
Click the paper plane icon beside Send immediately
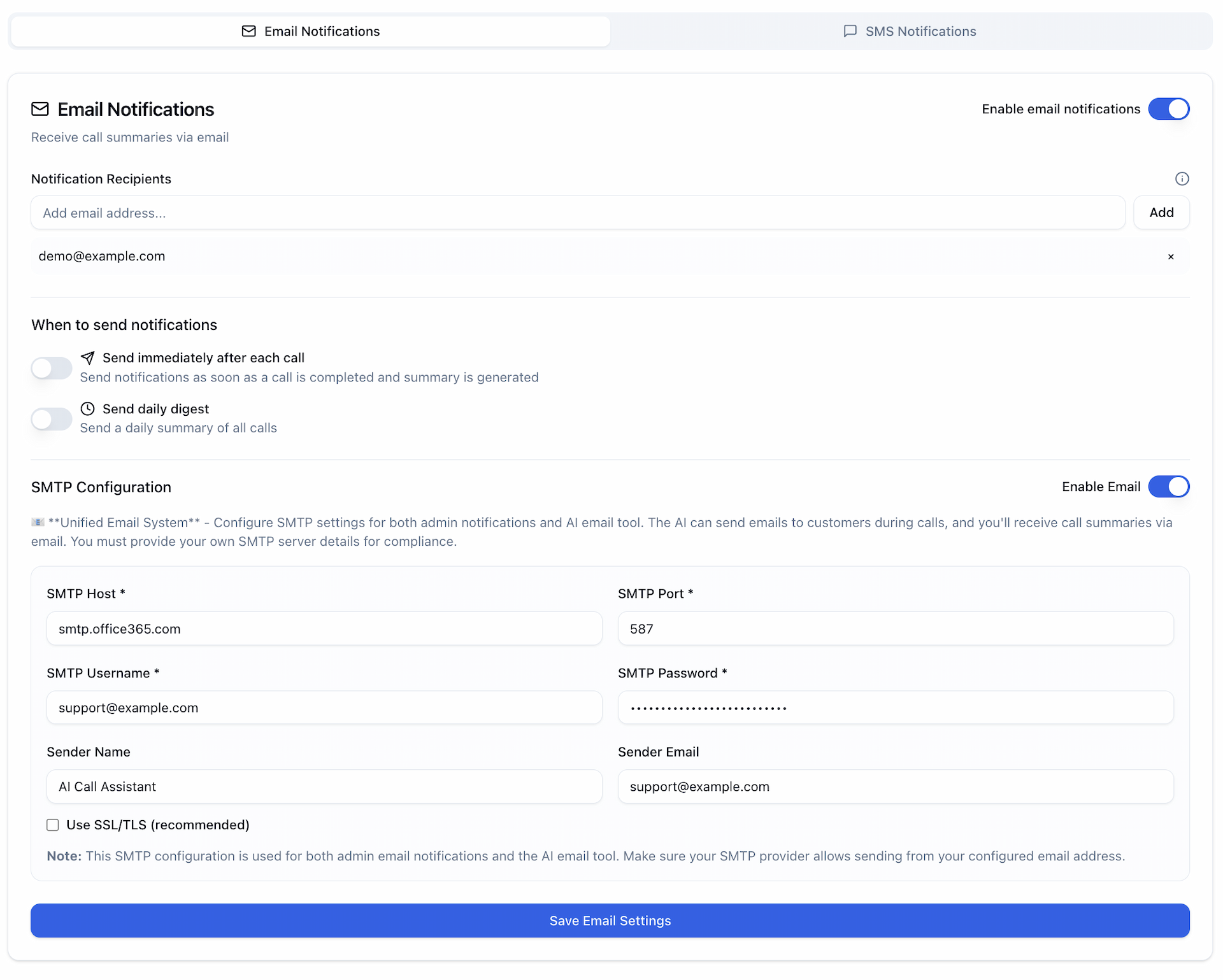point(87,357)
